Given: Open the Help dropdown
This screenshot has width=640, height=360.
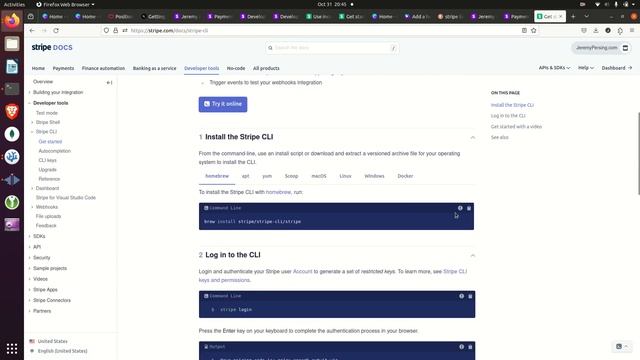Looking at the screenshot, I should (586, 68).
